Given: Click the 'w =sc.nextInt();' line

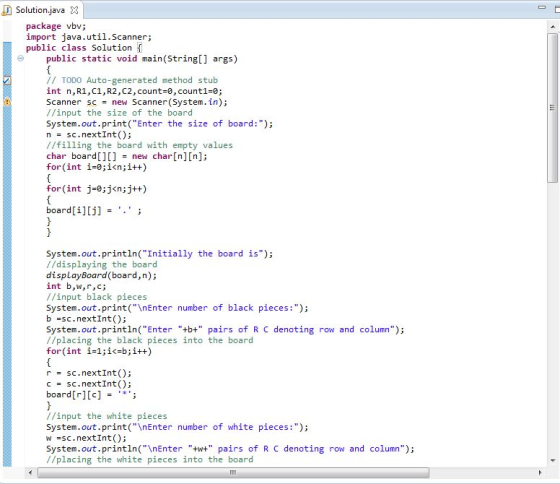Looking at the screenshot, I should [86, 438].
